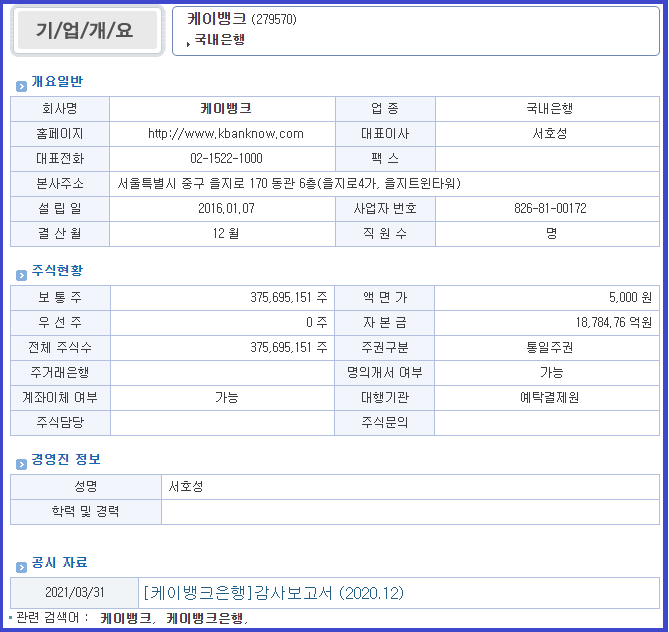The width and height of the screenshot is (669, 632).
Task: Click the 기/업/개/요 button
Action: (x=87, y=31)
